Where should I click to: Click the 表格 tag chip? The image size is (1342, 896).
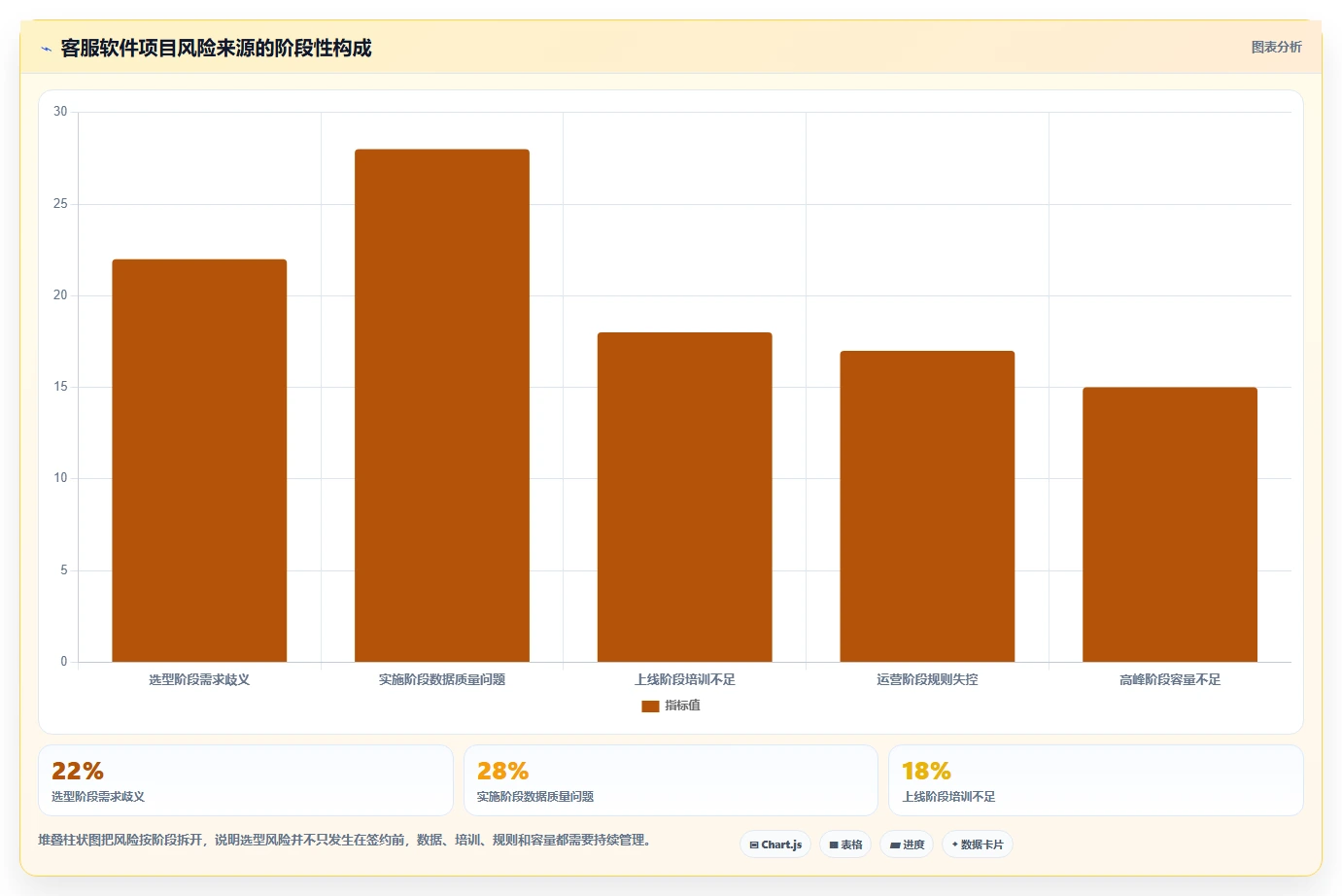coord(845,844)
